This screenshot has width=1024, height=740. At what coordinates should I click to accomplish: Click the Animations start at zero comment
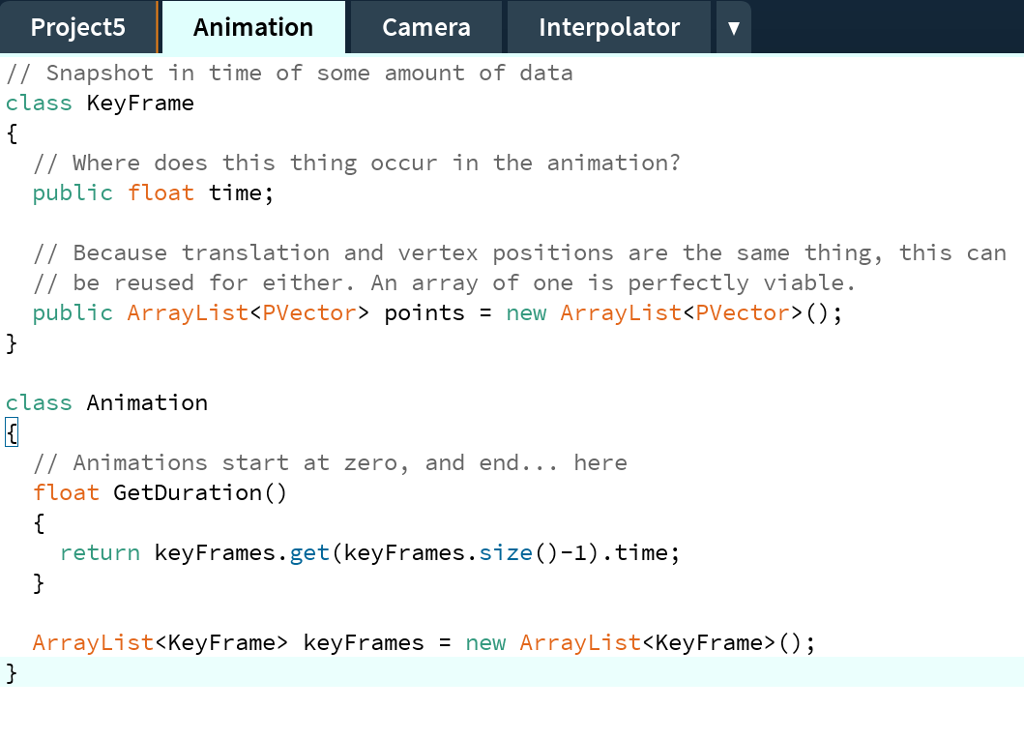click(330, 462)
